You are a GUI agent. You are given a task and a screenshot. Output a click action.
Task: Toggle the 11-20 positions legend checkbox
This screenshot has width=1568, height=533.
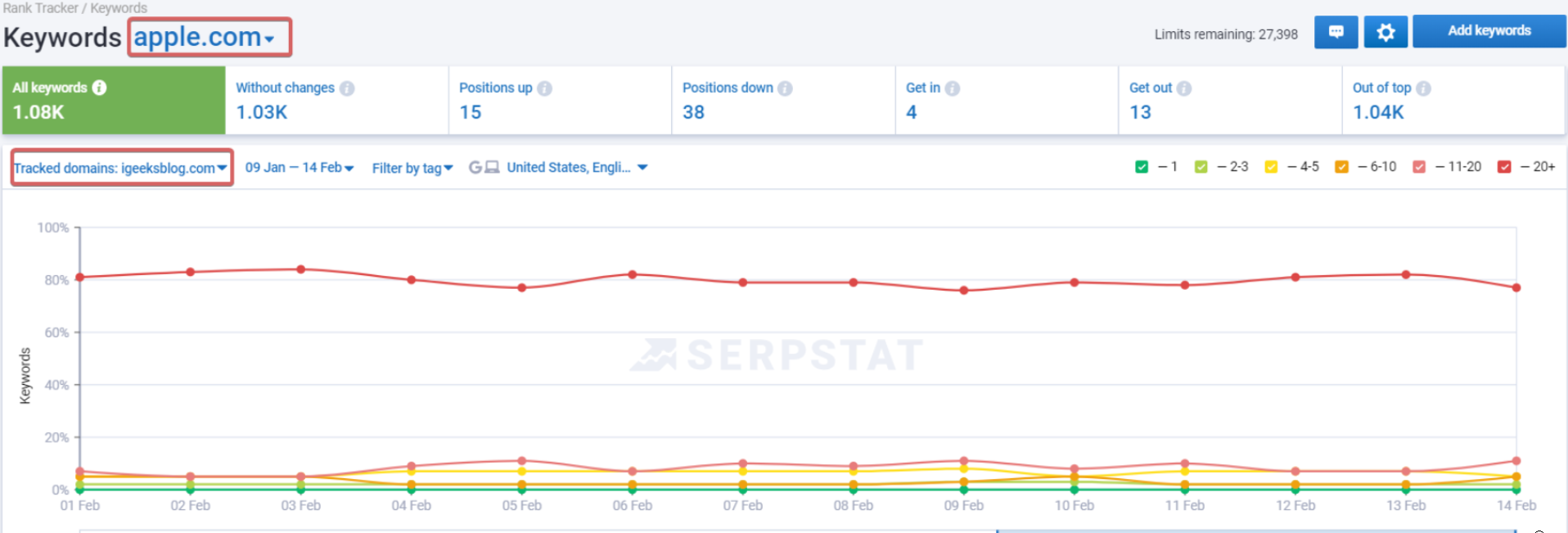(1419, 167)
